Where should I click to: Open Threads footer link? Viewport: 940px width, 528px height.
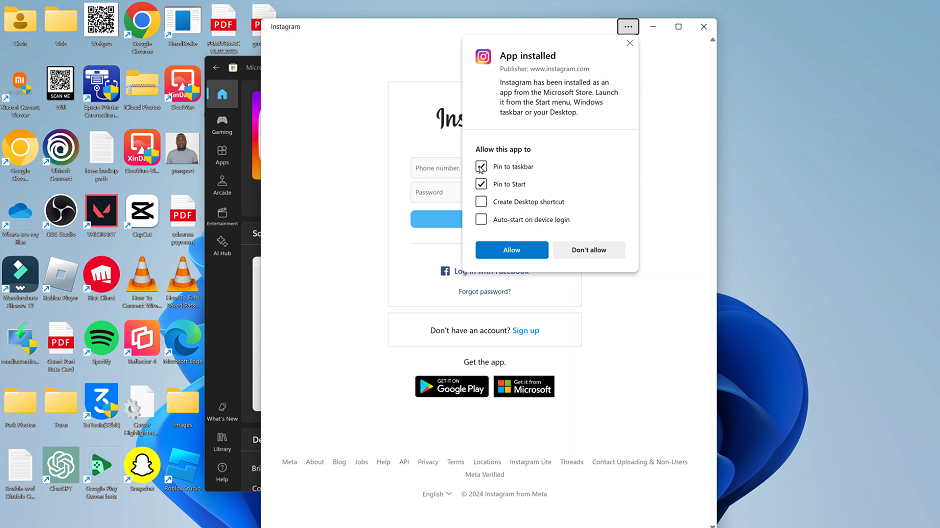(x=571, y=461)
